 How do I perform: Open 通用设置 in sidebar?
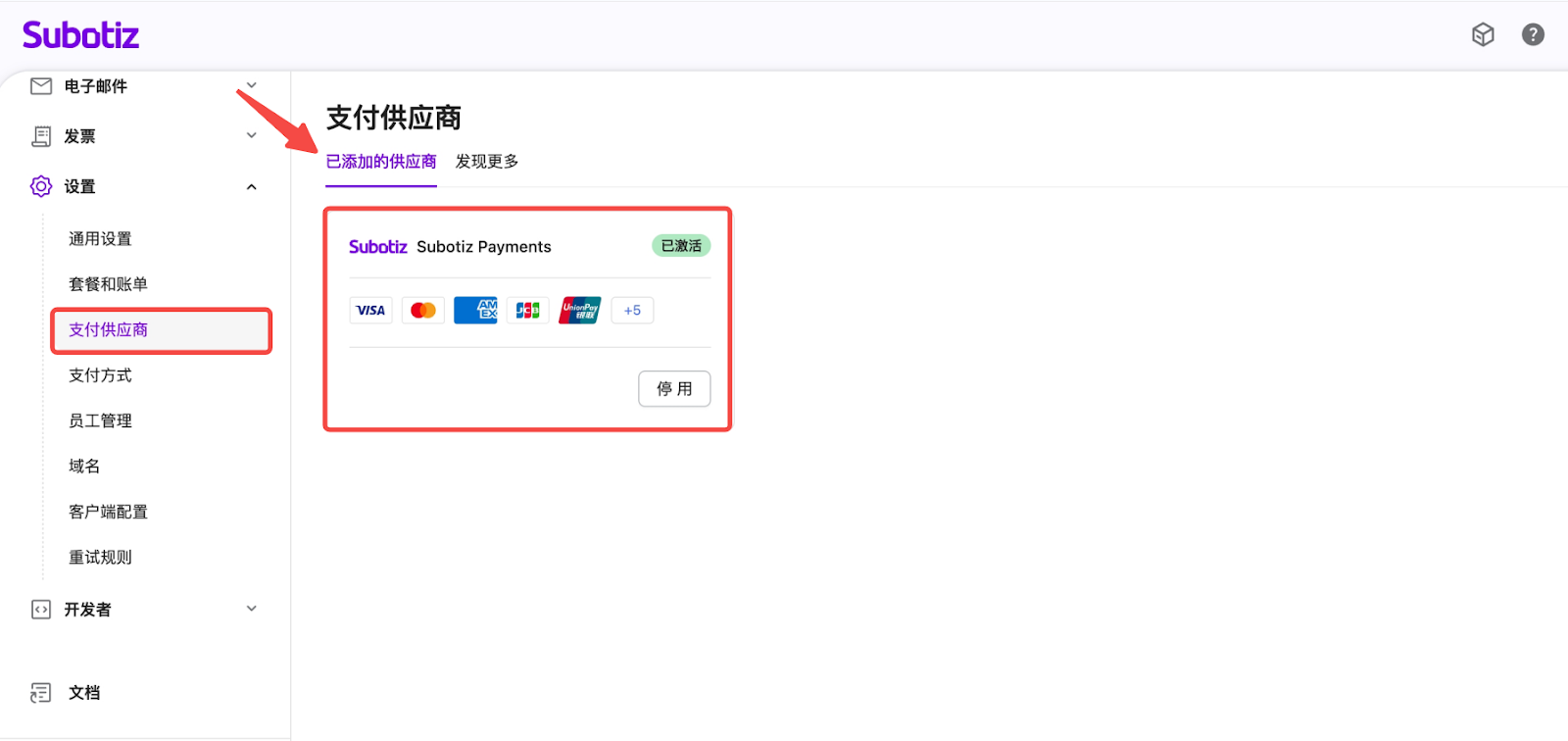coord(100,239)
